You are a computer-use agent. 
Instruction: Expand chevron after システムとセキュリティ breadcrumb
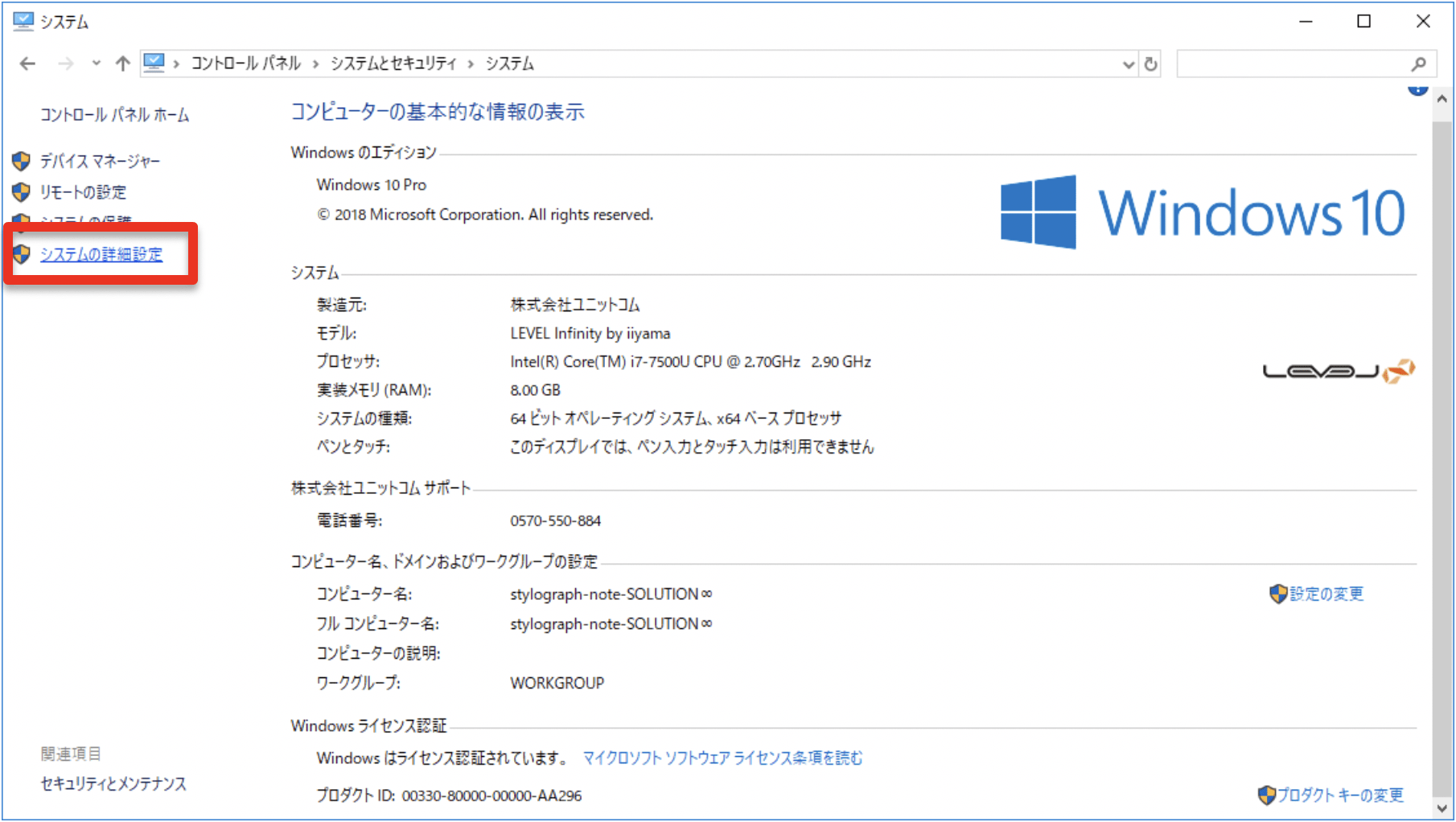[x=471, y=64]
